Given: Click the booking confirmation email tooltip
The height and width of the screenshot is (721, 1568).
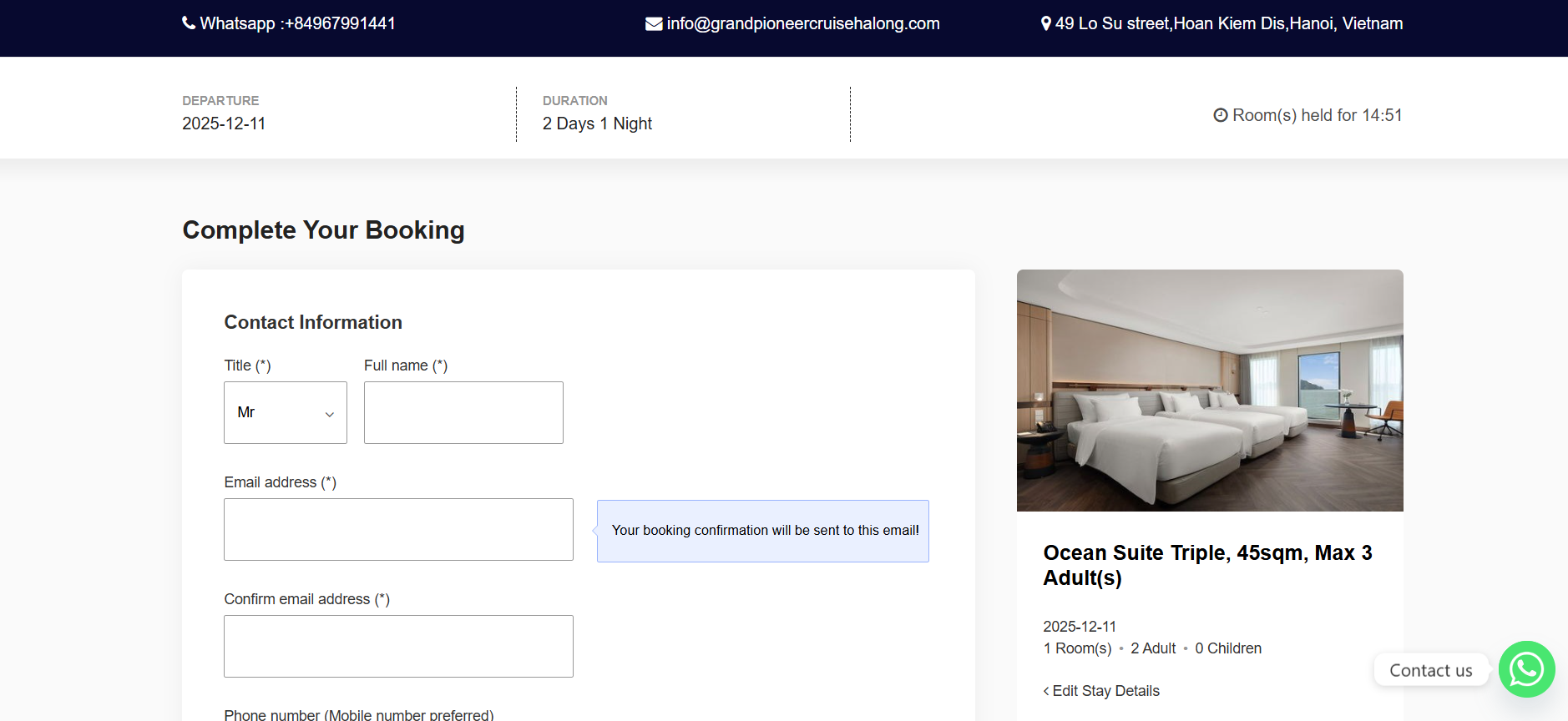Looking at the screenshot, I should click(x=764, y=531).
